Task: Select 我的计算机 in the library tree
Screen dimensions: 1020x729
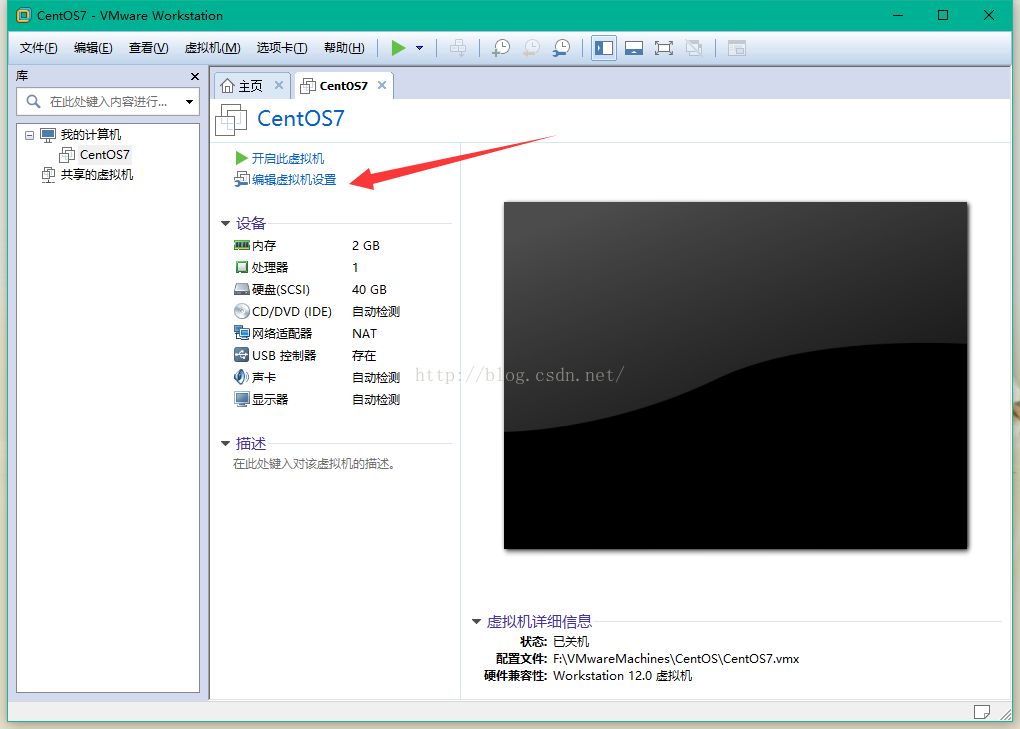Action: click(90, 135)
